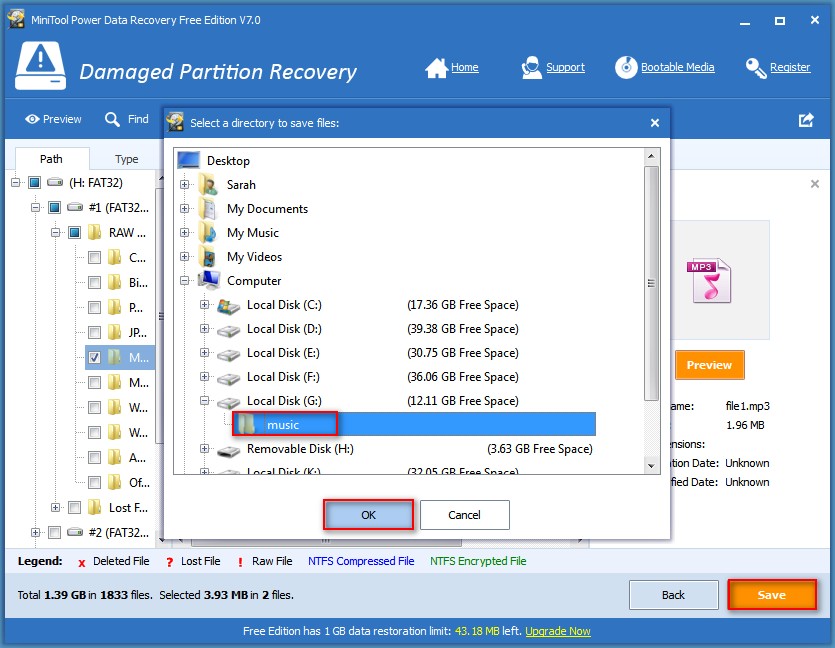Expand the My Documents tree node
835x648 pixels.
[185, 209]
